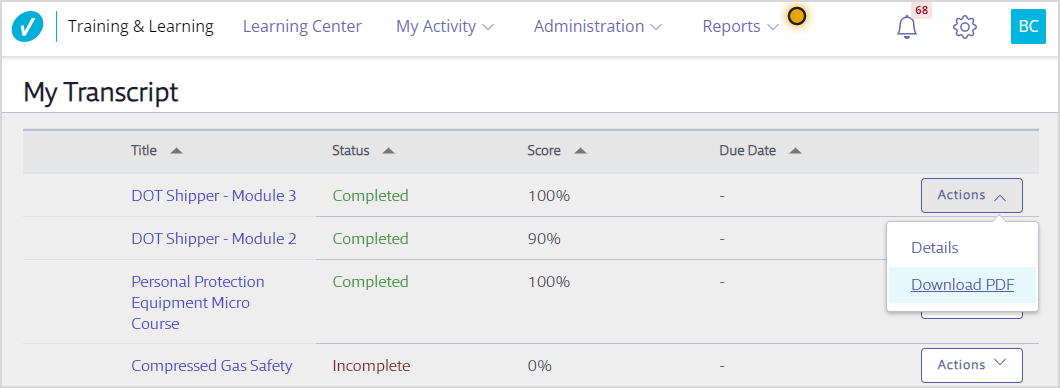Expand the My Activity menu

coord(445,27)
